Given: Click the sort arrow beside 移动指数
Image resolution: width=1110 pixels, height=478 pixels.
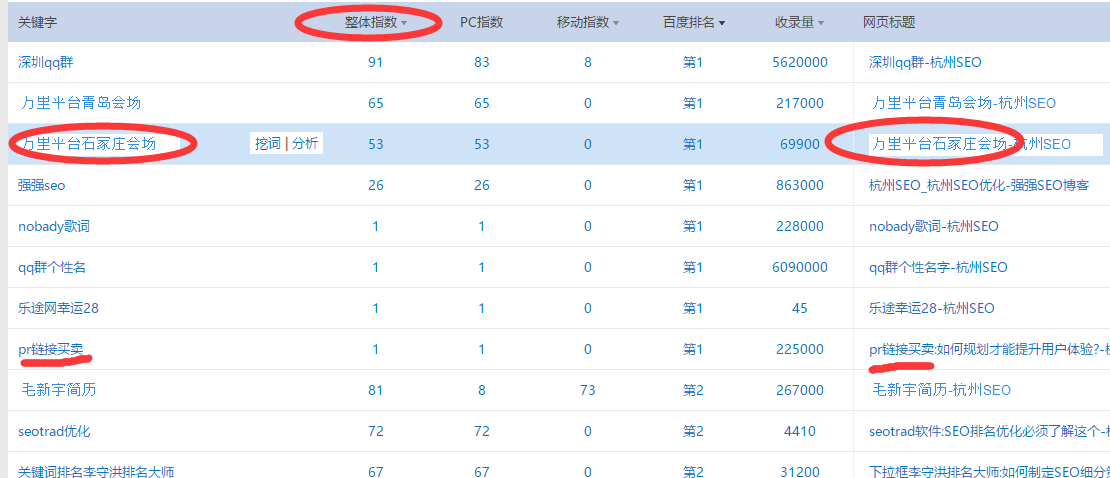Looking at the screenshot, I should click(x=616, y=23).
